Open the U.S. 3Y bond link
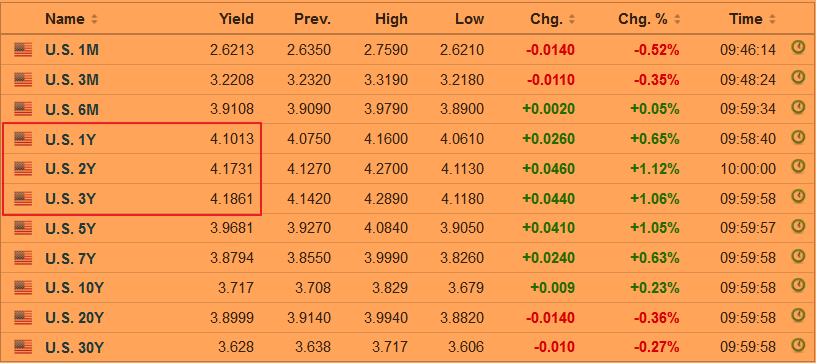 pos(70,199)
